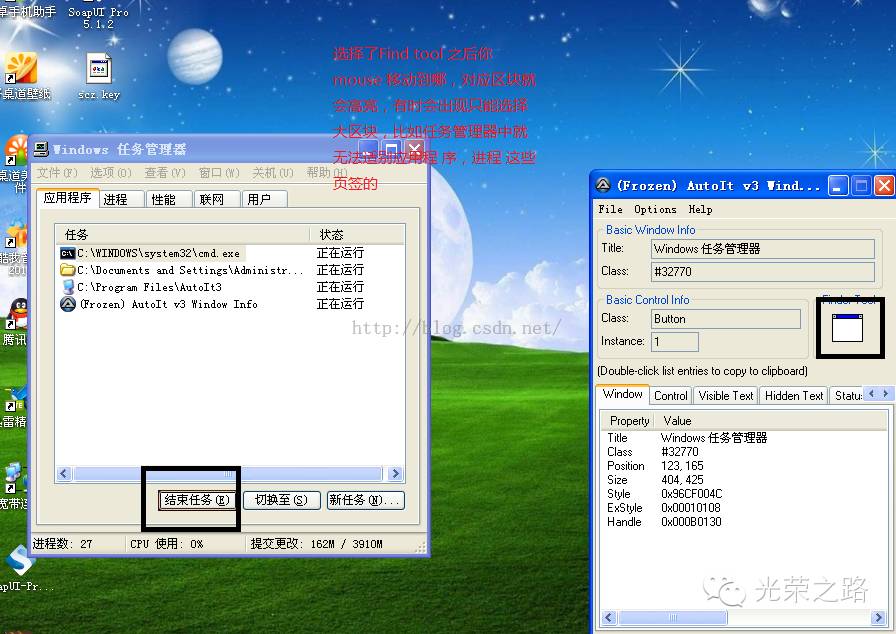Open the 进程 tab in Task Manager
The image size is (896, 634).
tap(116, 199)
